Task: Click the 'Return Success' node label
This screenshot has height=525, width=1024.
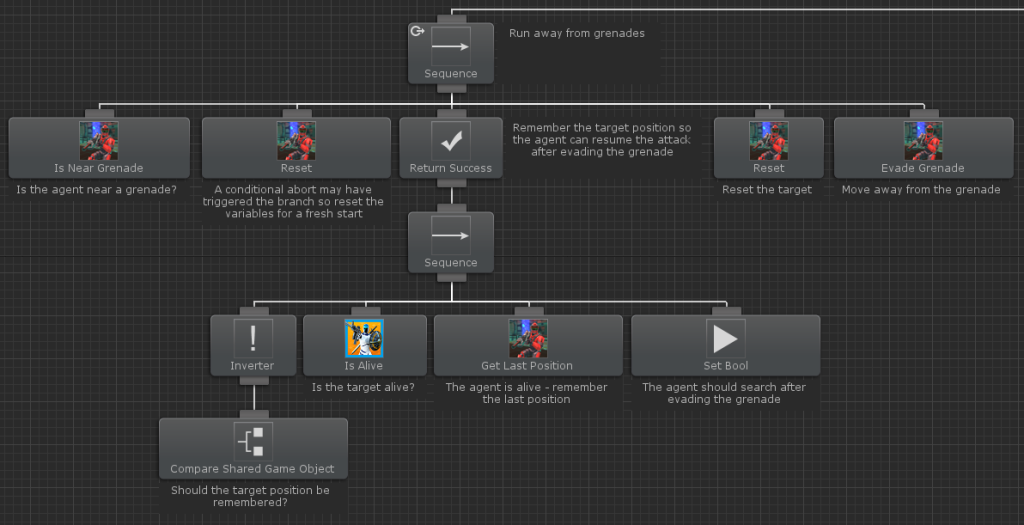Action: (451, 168)
